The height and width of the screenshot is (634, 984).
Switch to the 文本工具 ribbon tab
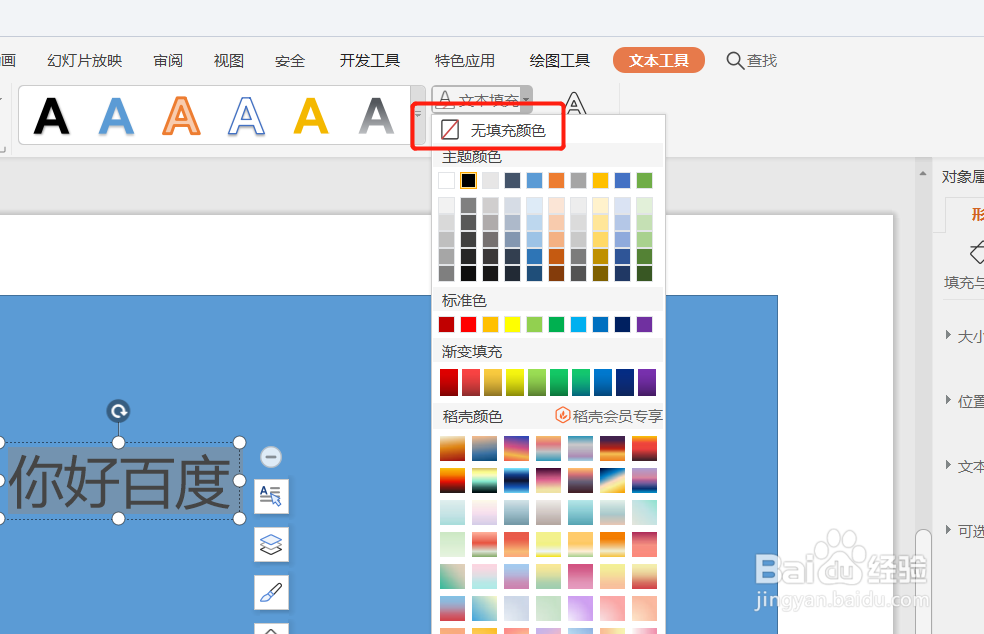coord(658,60)
